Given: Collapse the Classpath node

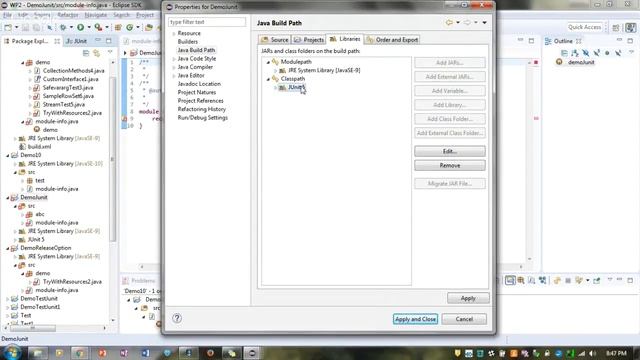Looking at the screenshot, I should point(268,79).
